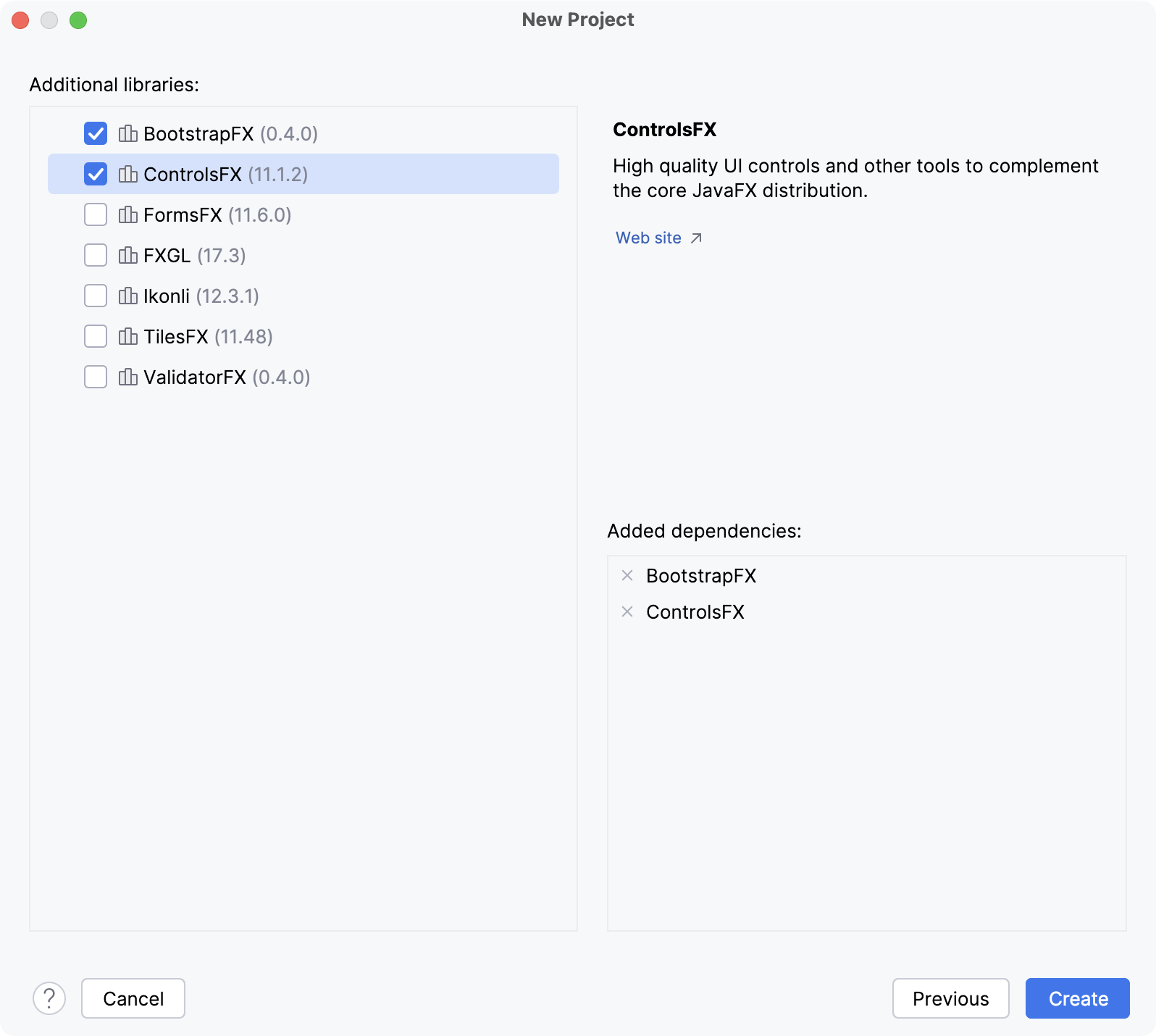Uncheck the BootstrapFX library checkbox
The height and width of the screenshot is (1036, 1156).
click(96, 134)
